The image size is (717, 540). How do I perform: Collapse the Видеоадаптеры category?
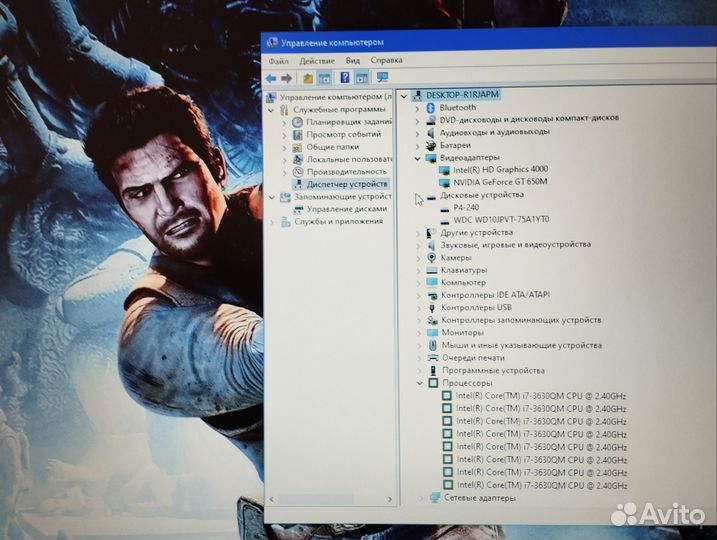(417, 159)
